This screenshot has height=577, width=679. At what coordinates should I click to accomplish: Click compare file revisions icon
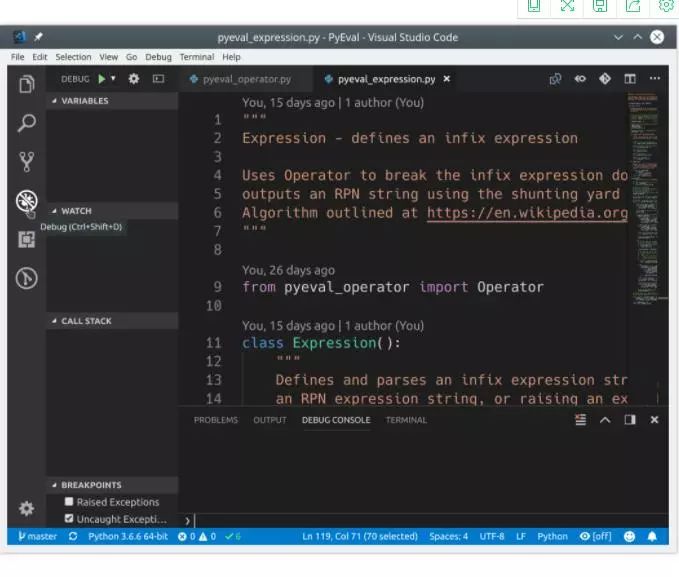[555, 79]
